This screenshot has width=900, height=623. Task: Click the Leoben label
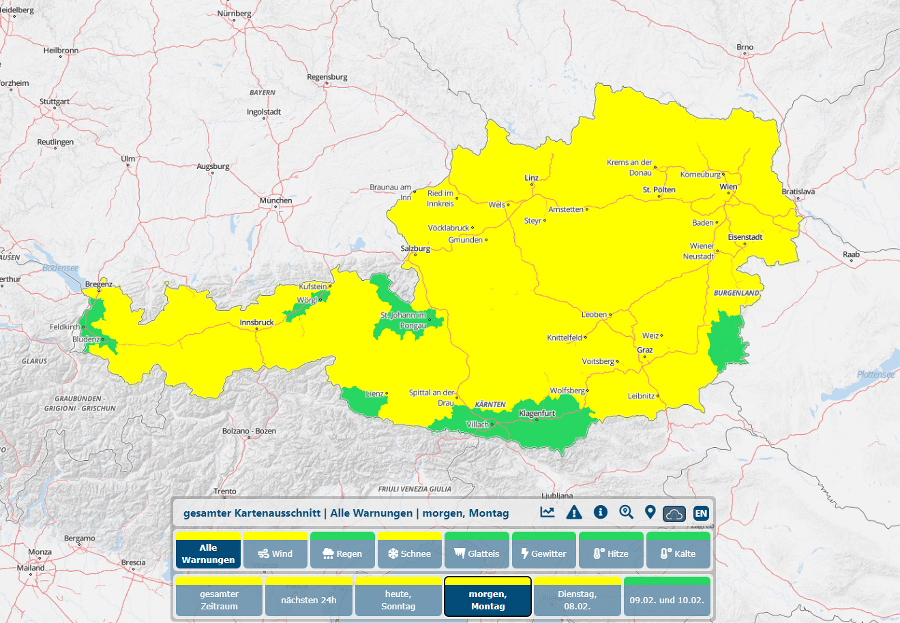pos(594,315)
